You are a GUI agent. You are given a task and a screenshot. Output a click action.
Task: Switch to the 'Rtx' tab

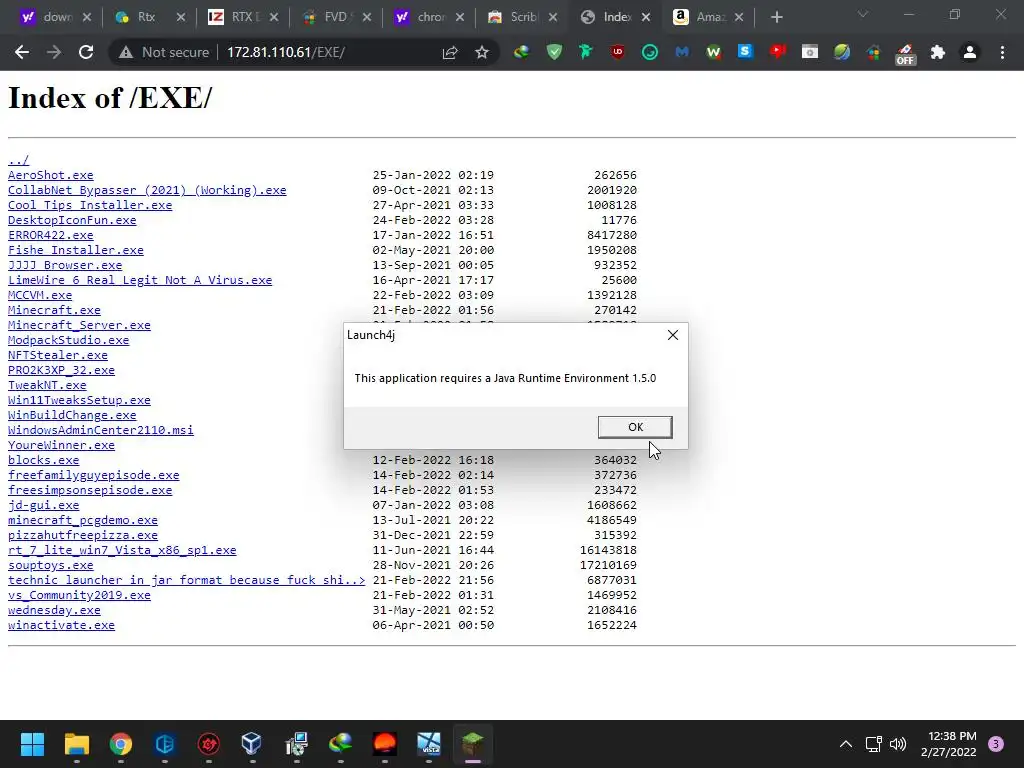coord(149,17)
